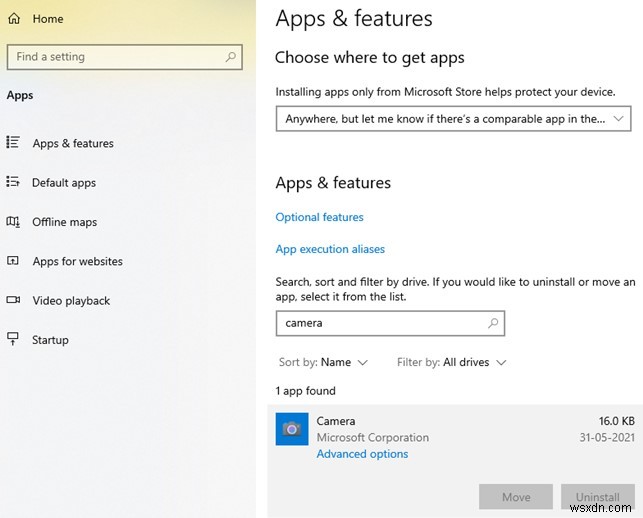Click the Apps for websites icon
Screen dimensions: 643x518
13,260
